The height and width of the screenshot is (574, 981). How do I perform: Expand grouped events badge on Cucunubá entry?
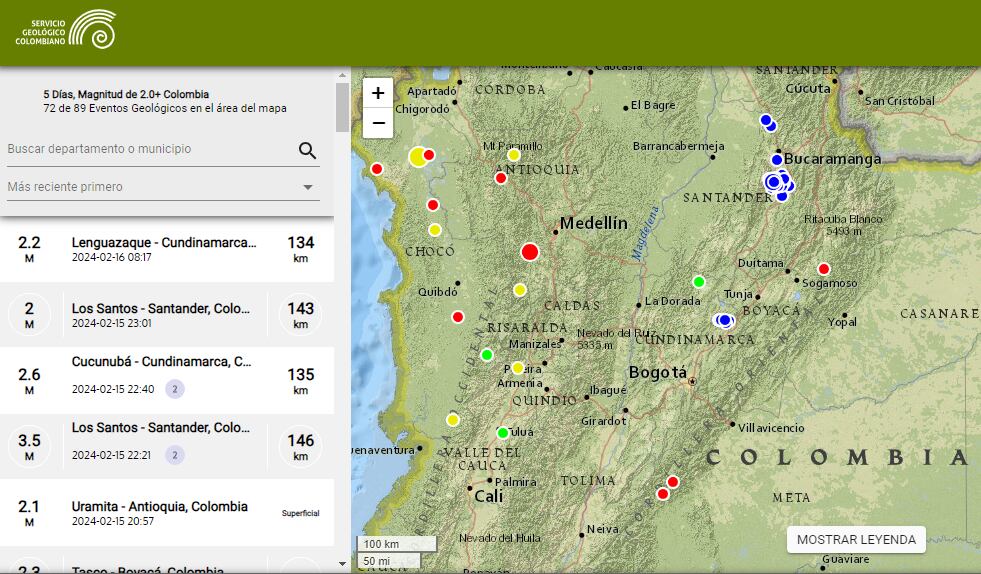[175, 389]
